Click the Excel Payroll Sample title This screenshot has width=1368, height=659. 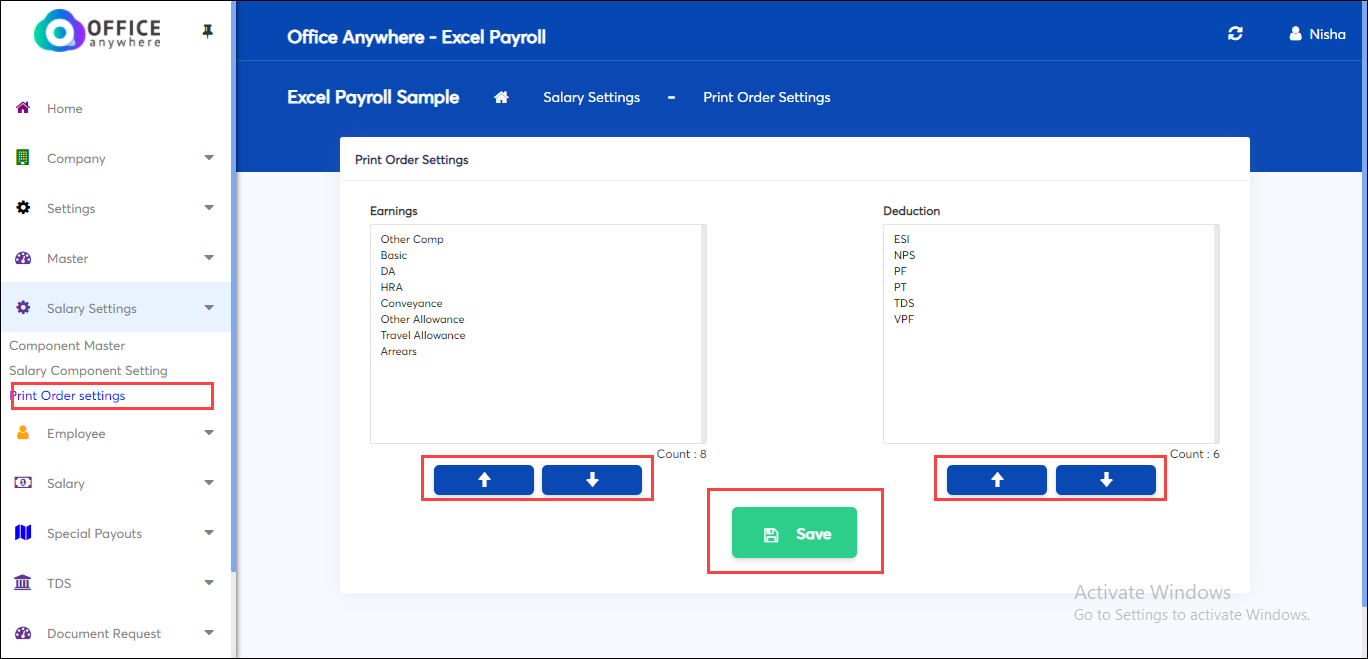click(x=373, y=97)
